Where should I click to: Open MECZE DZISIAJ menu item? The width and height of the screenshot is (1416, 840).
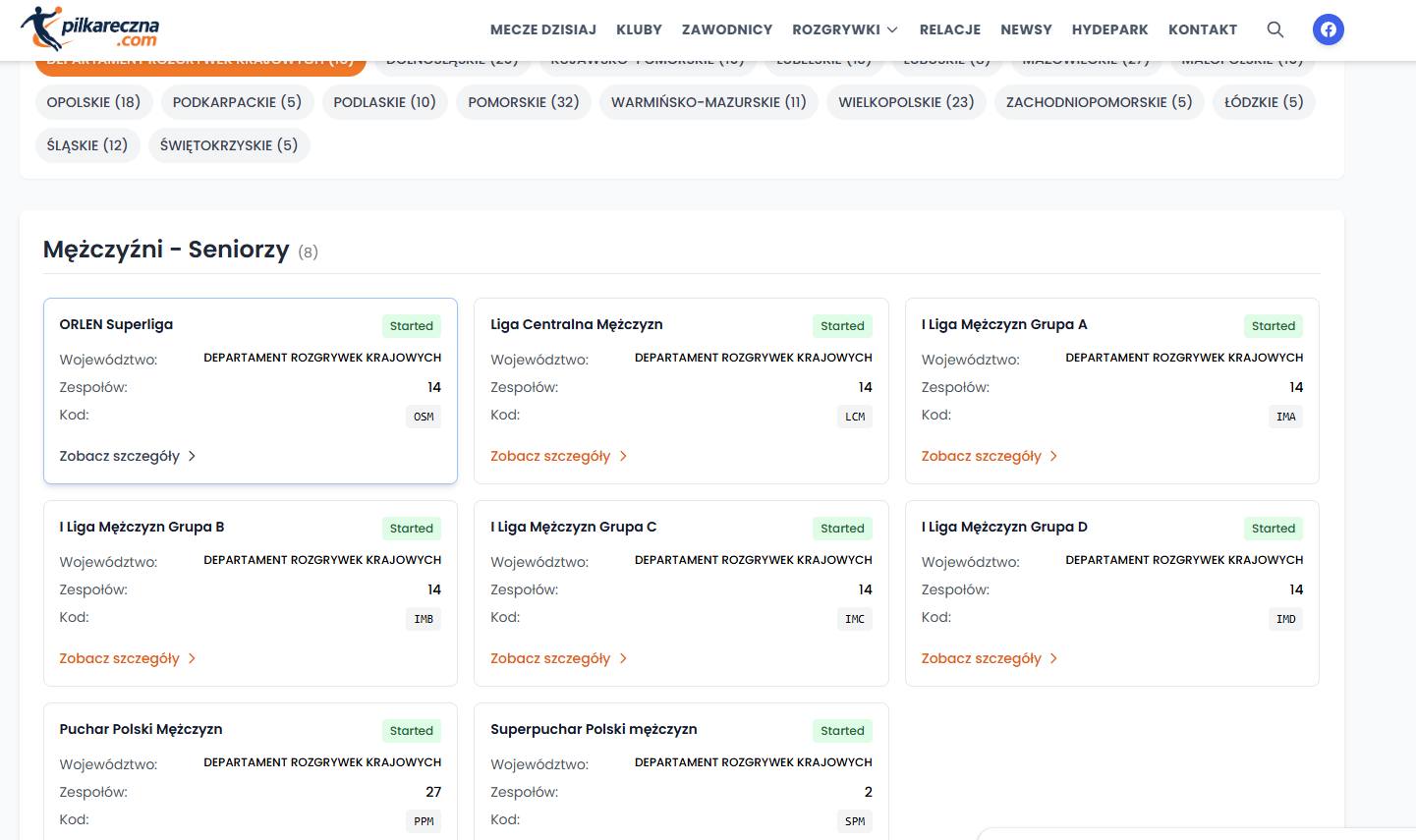(x=542, y=29)
